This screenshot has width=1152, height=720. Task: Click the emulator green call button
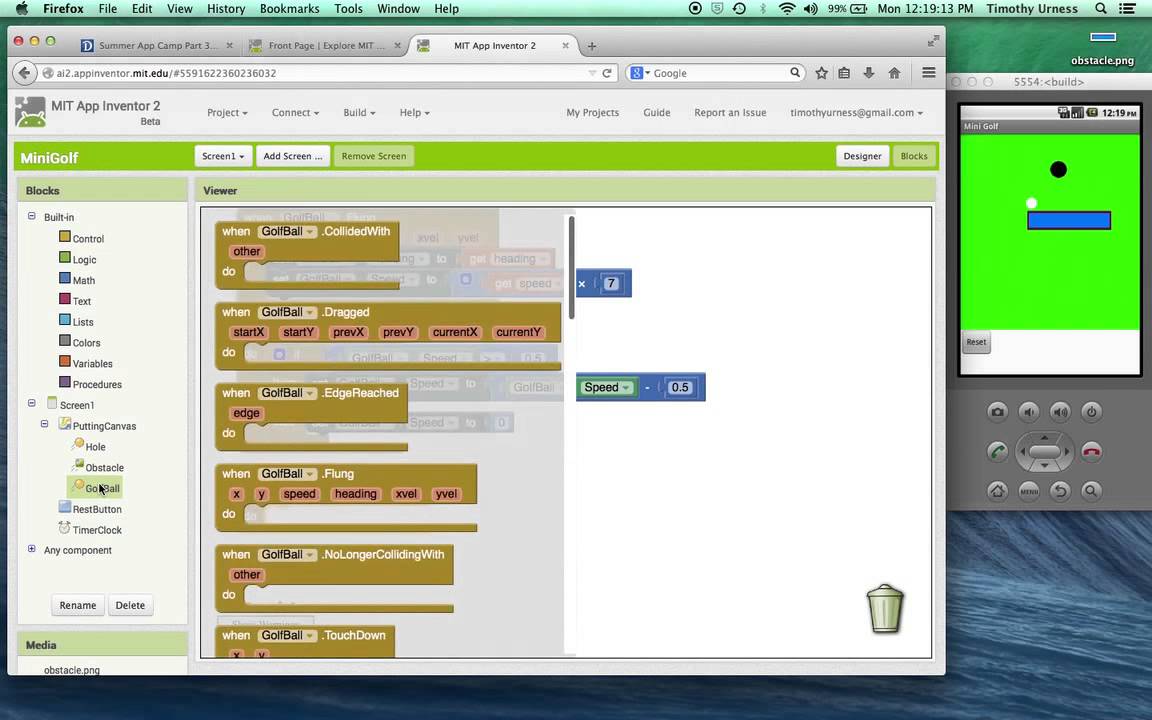[997, 451]
